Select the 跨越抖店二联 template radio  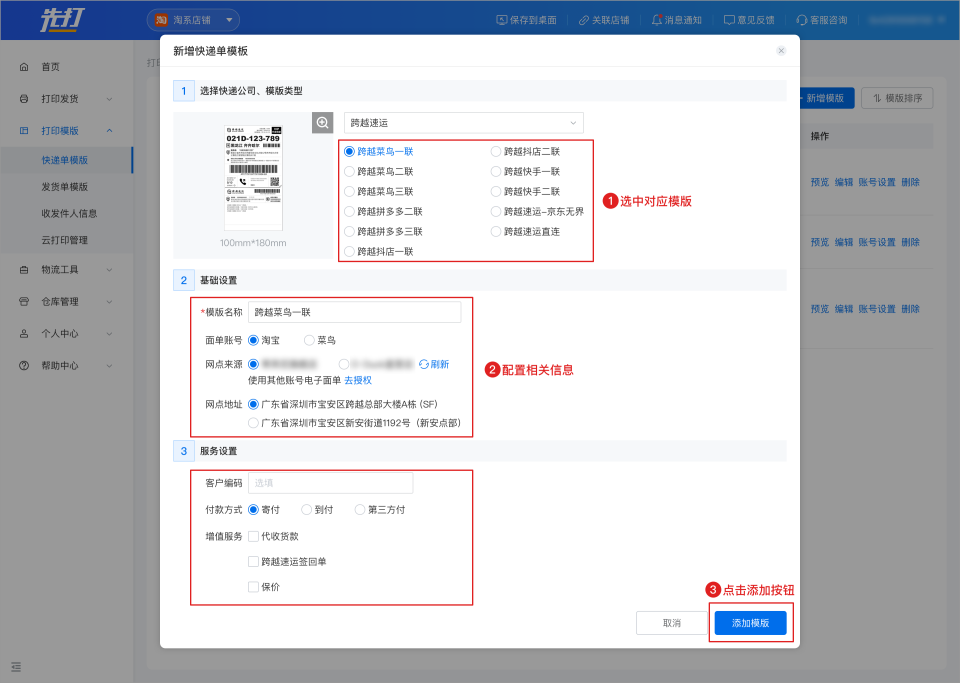tap(496, 152)
